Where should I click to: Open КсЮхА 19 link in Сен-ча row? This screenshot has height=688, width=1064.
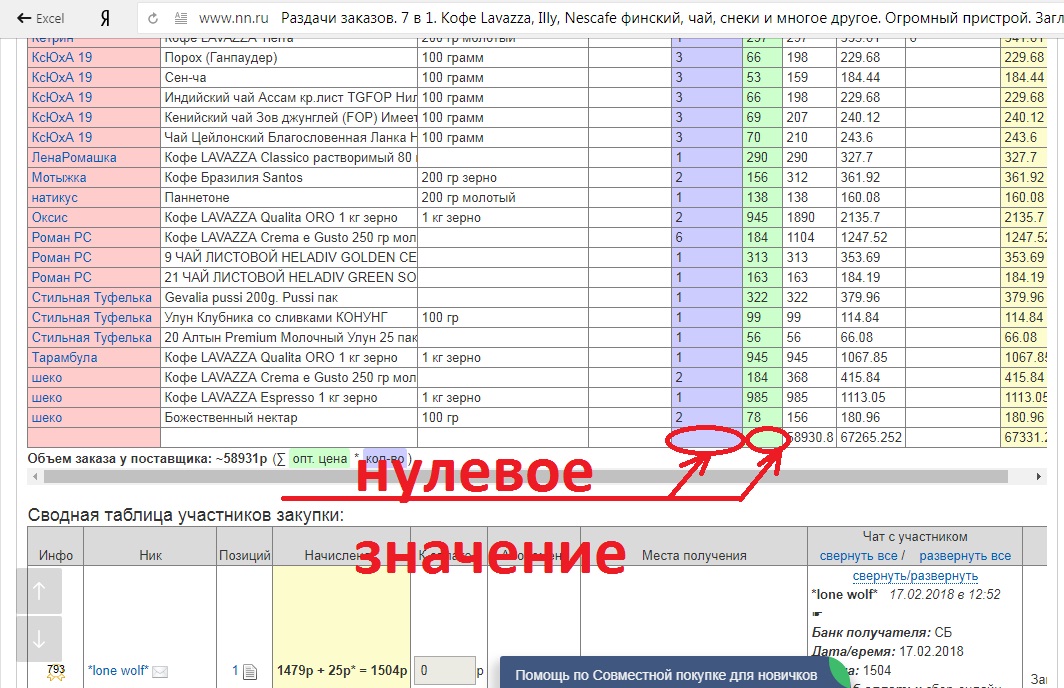coord(62,77)
